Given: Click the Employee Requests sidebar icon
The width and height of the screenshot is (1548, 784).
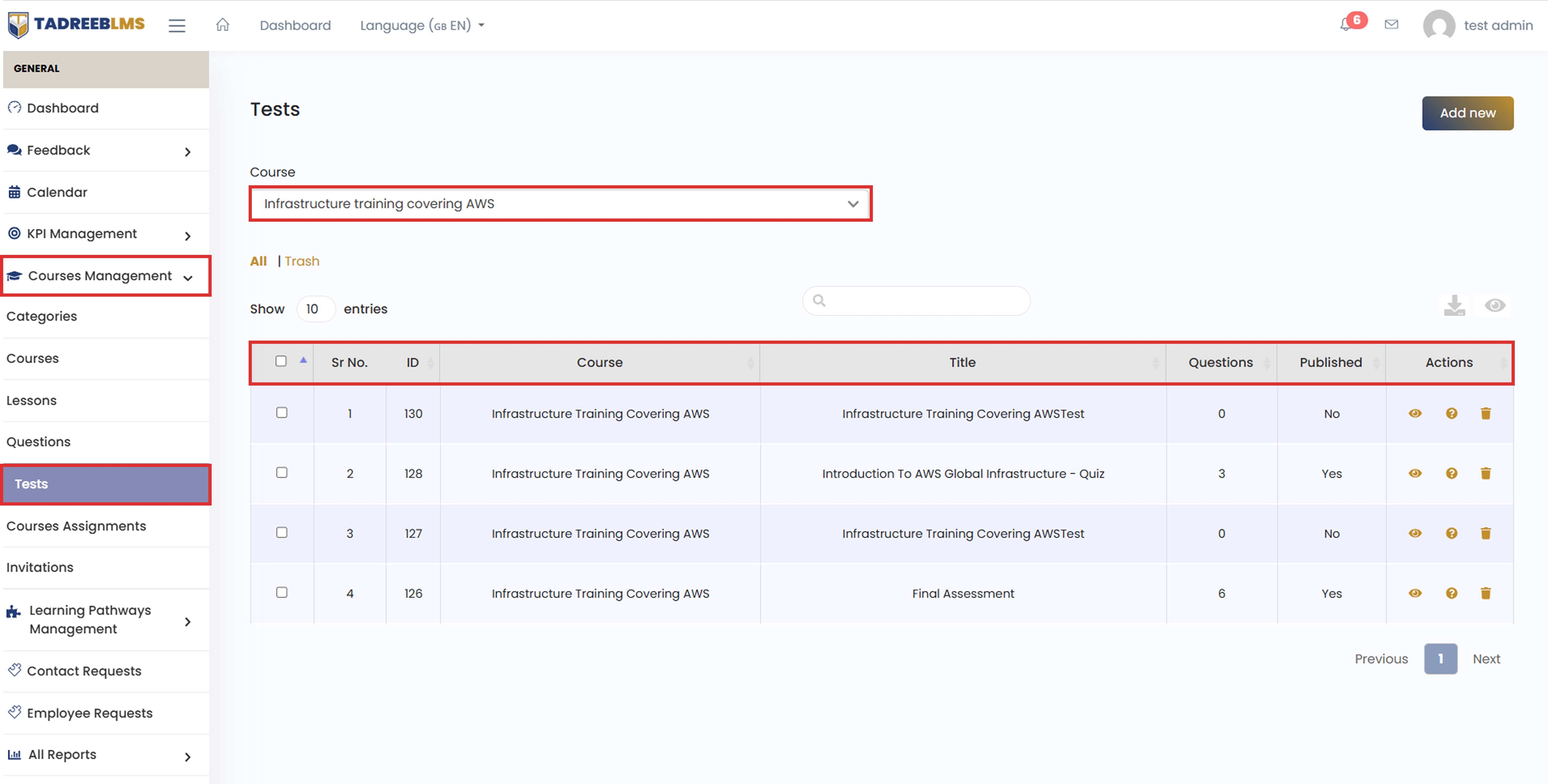Looking at the screenshot, I should pyautogui.click(x=14, y=712).
